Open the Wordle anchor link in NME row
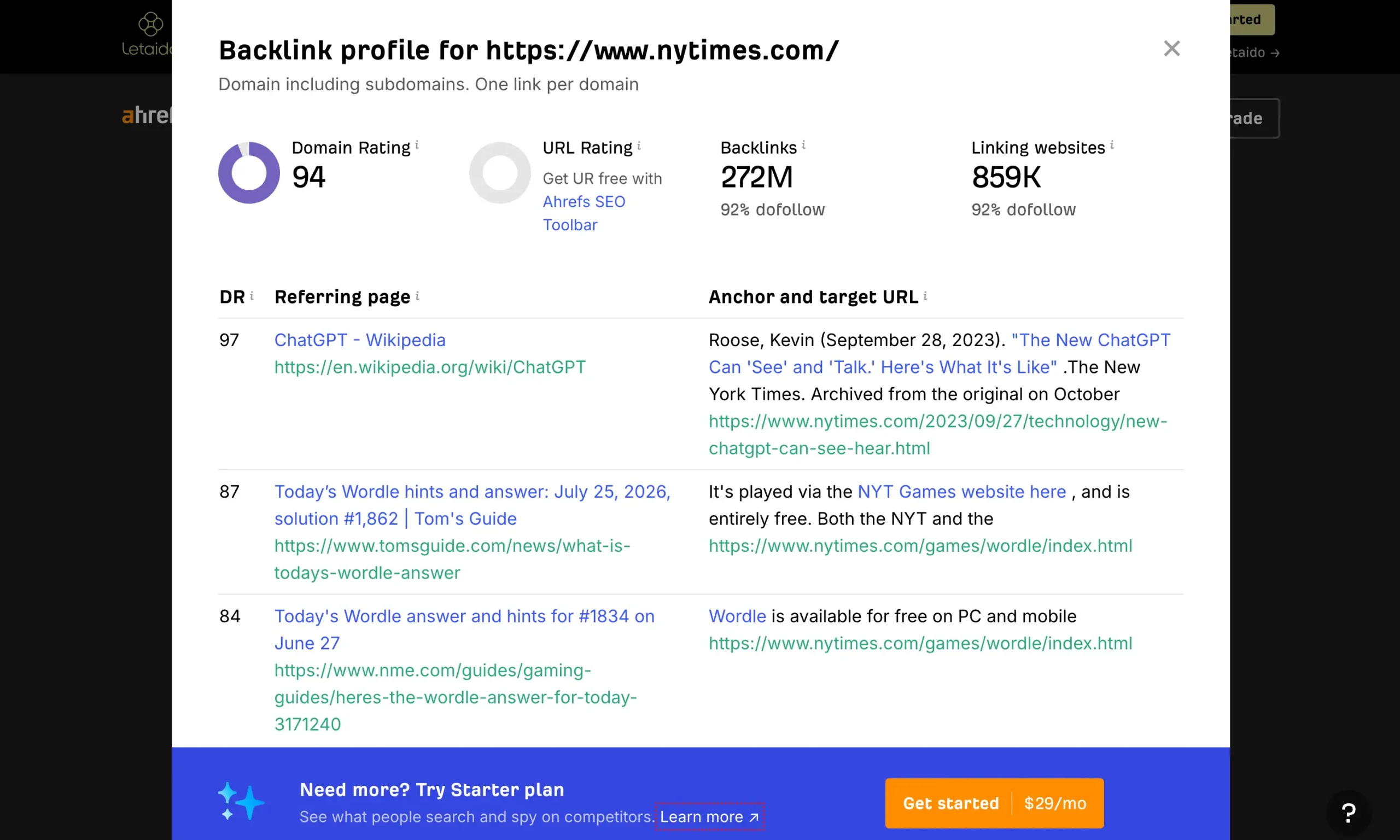This screenshot has width=1400, height=840. click(x=737, y=616)
